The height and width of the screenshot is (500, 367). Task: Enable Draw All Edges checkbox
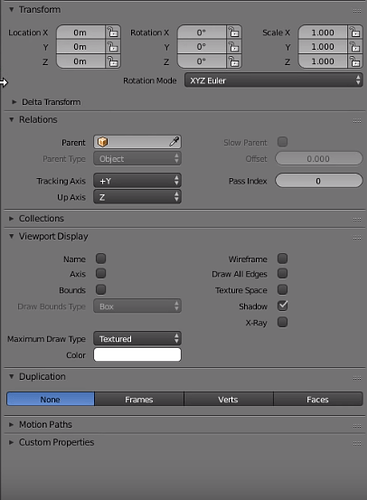(x=282, y=273)
